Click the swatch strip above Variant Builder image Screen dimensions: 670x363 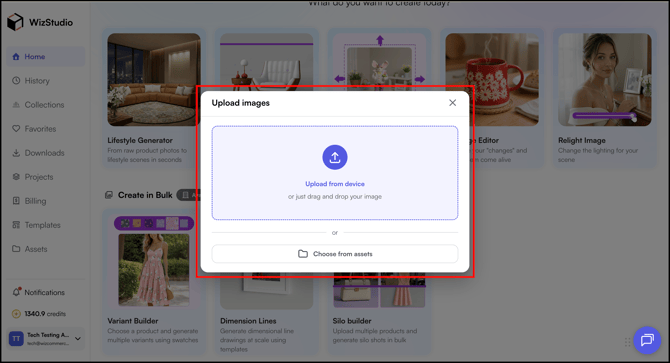pyautogui.click(x=154, y=223)
